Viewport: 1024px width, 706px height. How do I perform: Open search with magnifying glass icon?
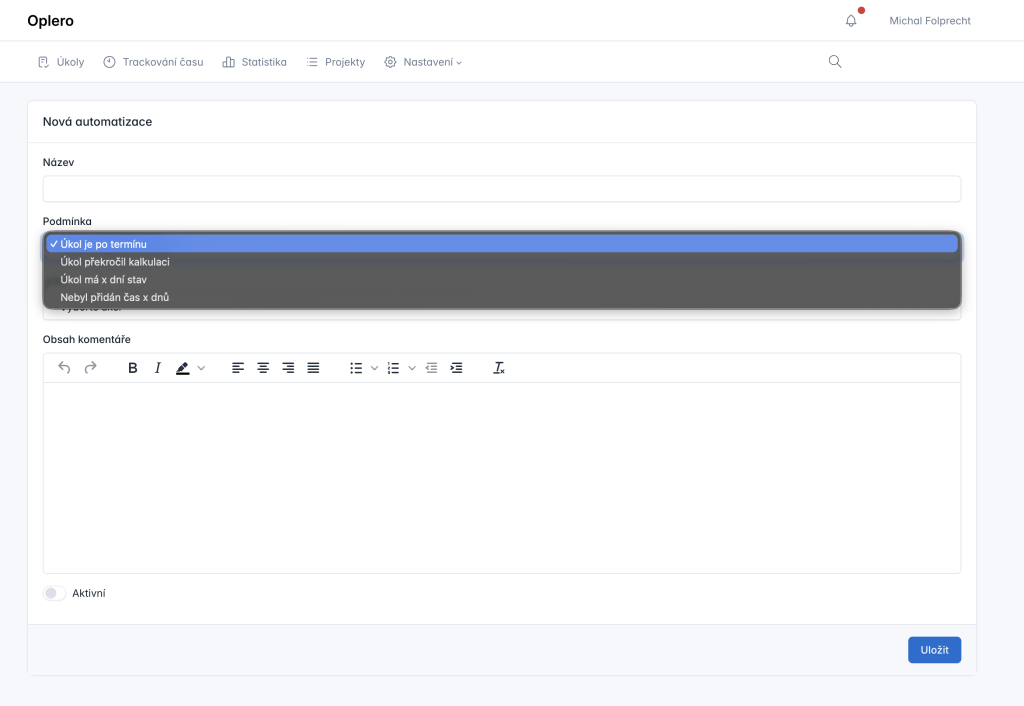tap(835, 62)
